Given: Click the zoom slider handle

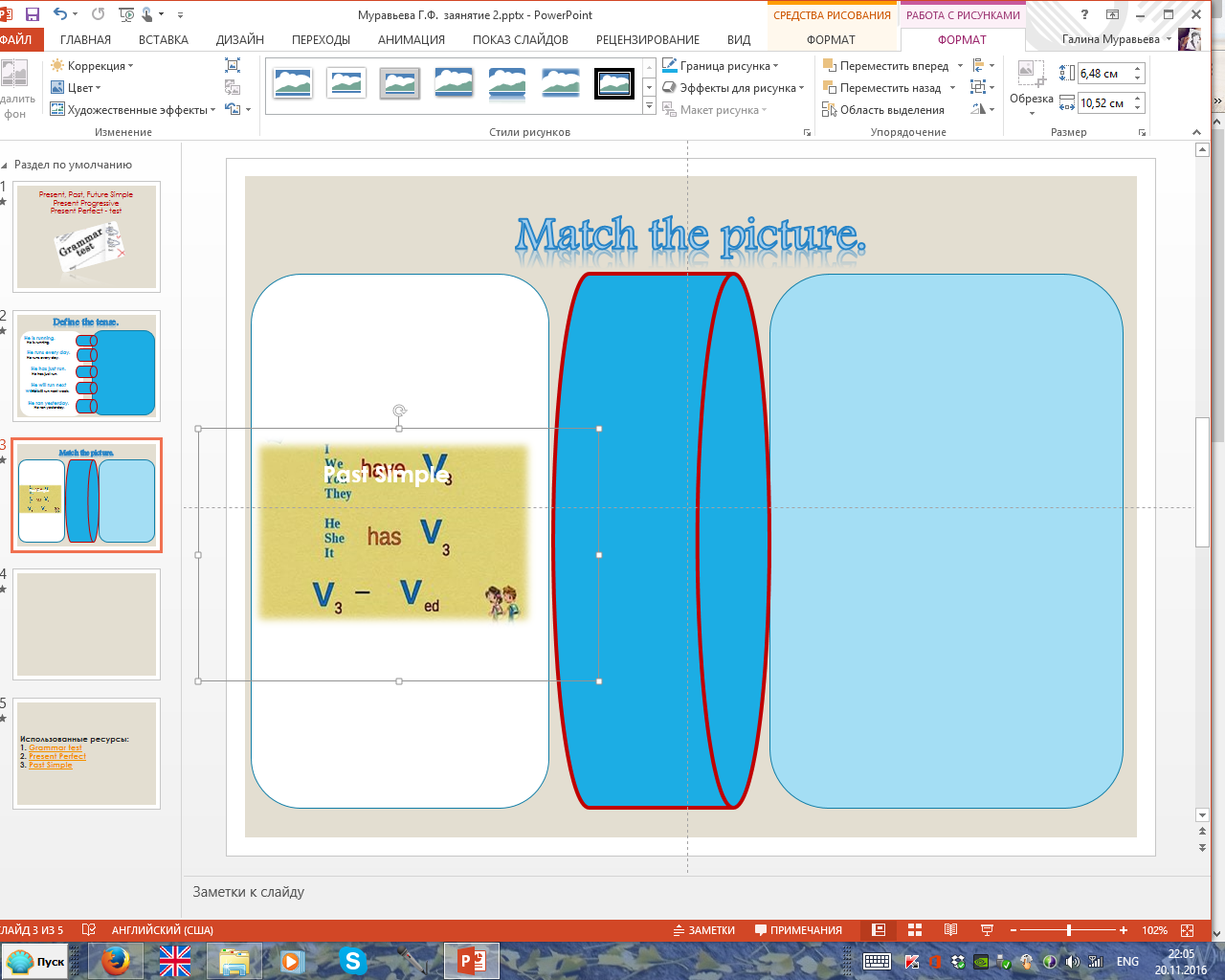Looking at the screenshot, I should (1069, 930).
